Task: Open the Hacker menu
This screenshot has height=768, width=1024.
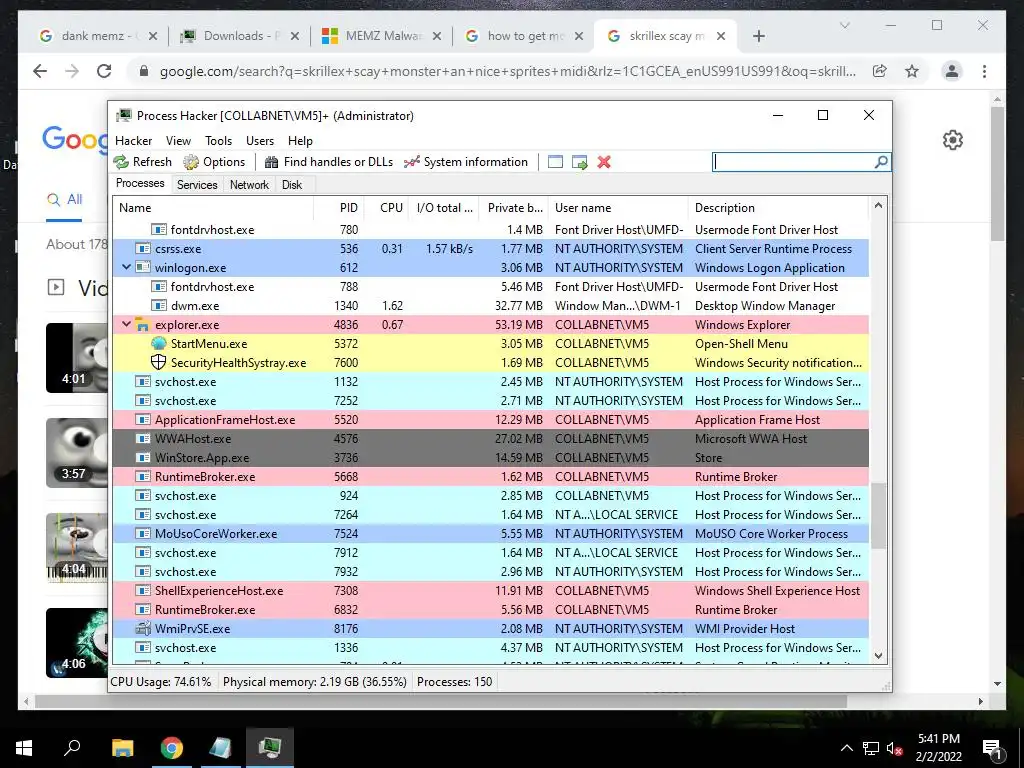Action: pyautogui.click(x=133, y=141)
